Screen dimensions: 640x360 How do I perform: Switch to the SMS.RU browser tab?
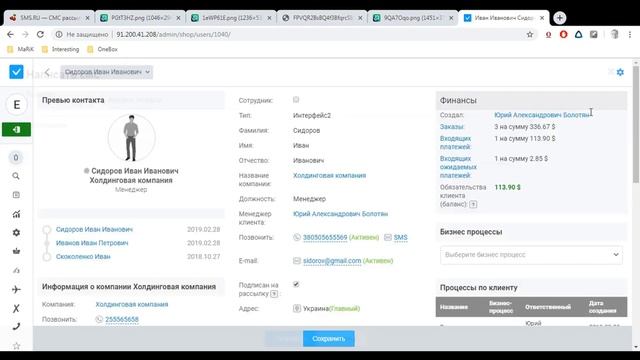coord(49,18)
